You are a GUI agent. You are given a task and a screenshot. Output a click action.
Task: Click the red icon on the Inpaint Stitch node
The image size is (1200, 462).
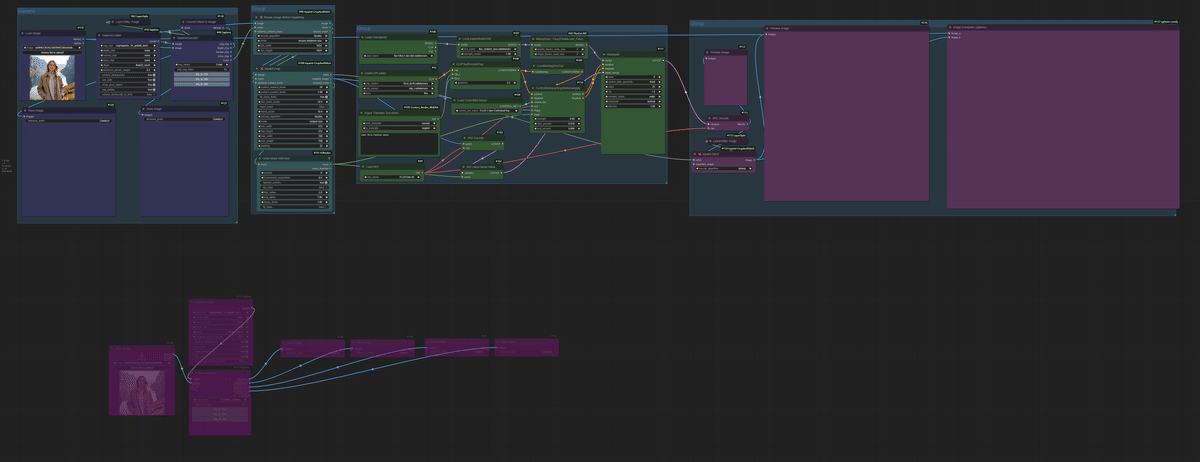click(x=699, y=154)
